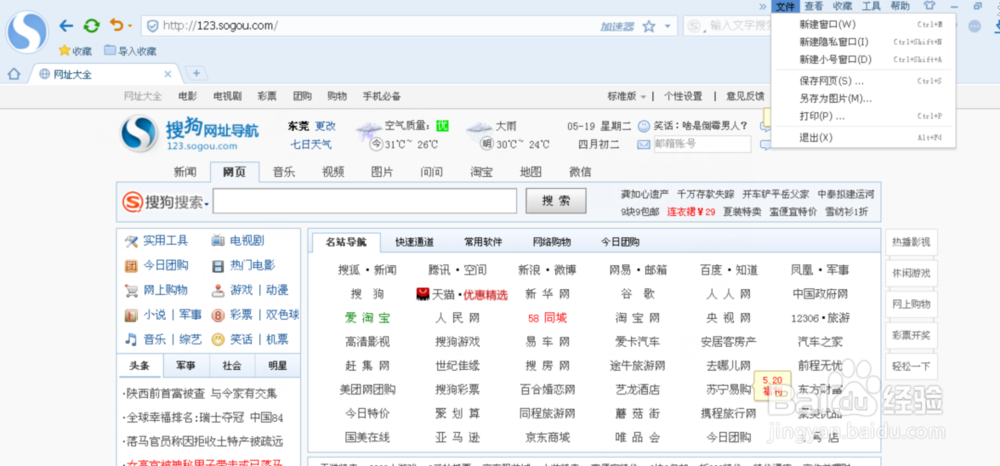This screenshot has width=1000, height=466.
Task: Select 新建隐私窗口(I) menu item
Action: [864, 42]
